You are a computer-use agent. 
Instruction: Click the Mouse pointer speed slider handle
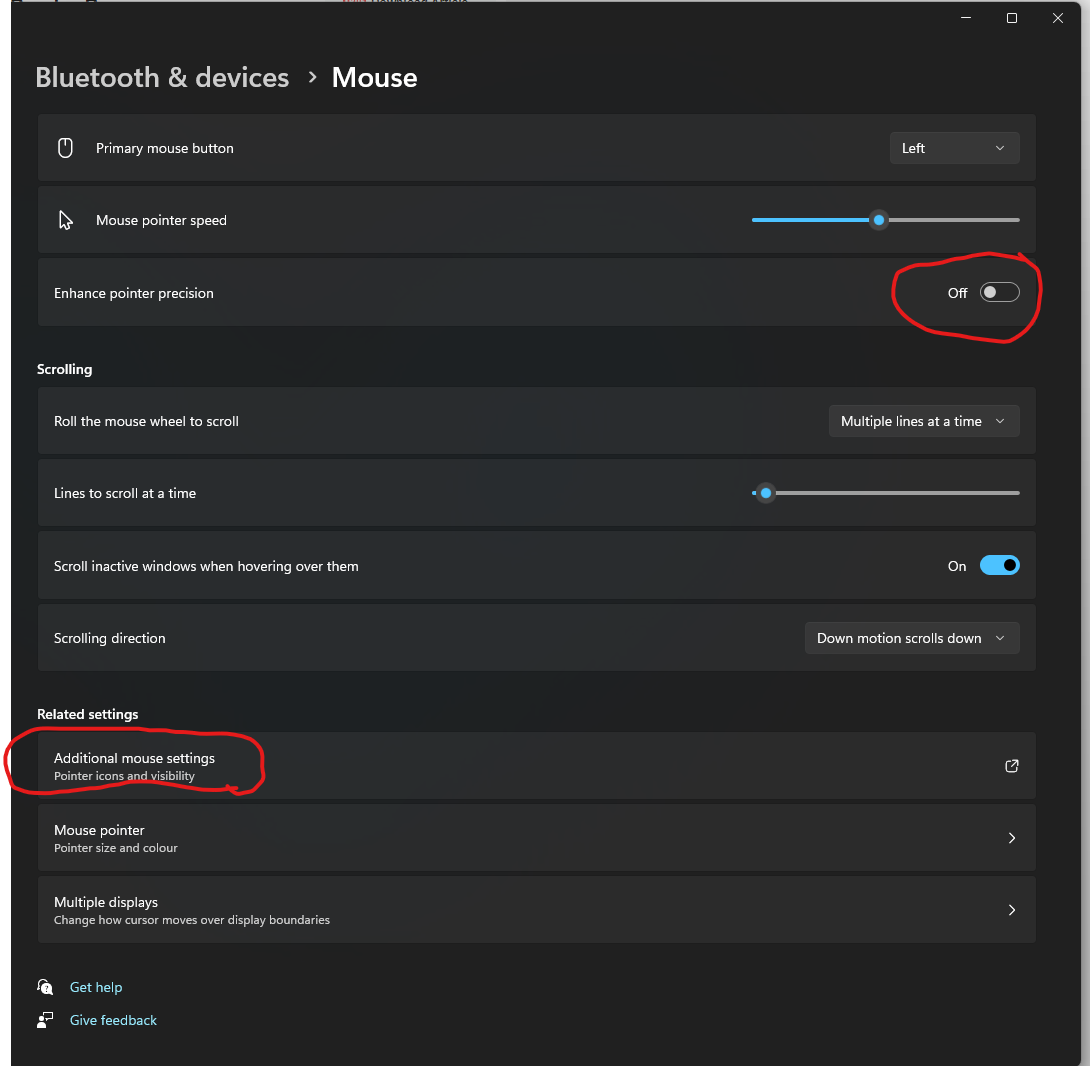878,220
